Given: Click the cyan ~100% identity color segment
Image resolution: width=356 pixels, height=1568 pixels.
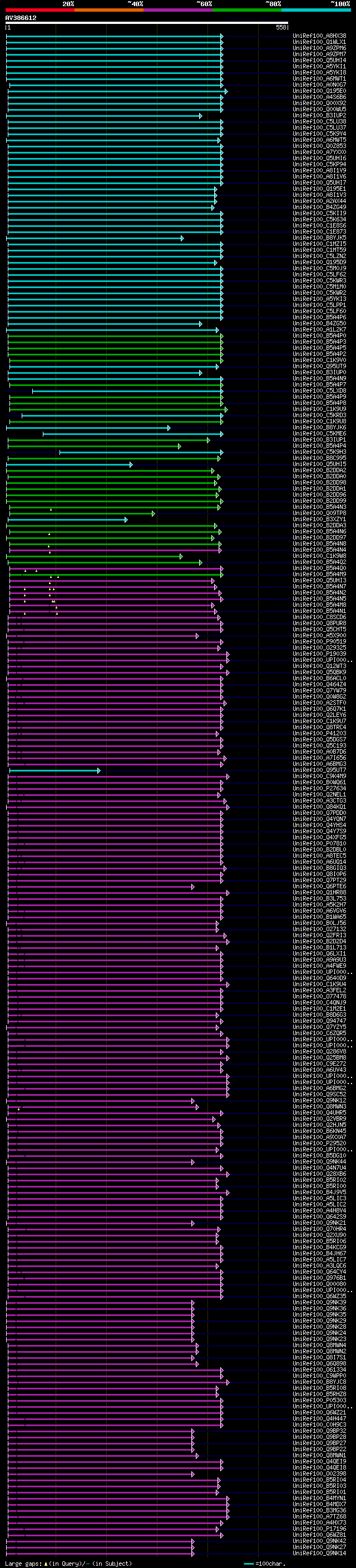Looking at the screenshot, I should pyautogui.click(x=316, y=10).
